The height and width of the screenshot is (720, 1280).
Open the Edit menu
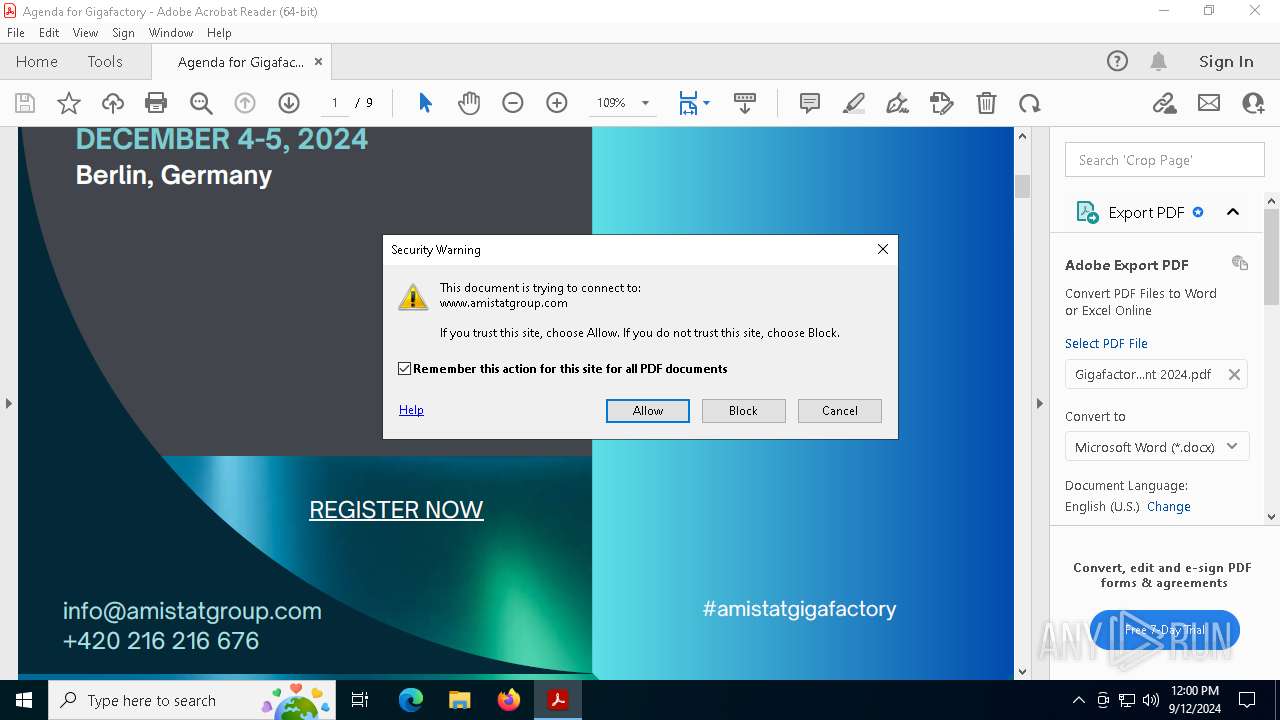tap(49, 33)
